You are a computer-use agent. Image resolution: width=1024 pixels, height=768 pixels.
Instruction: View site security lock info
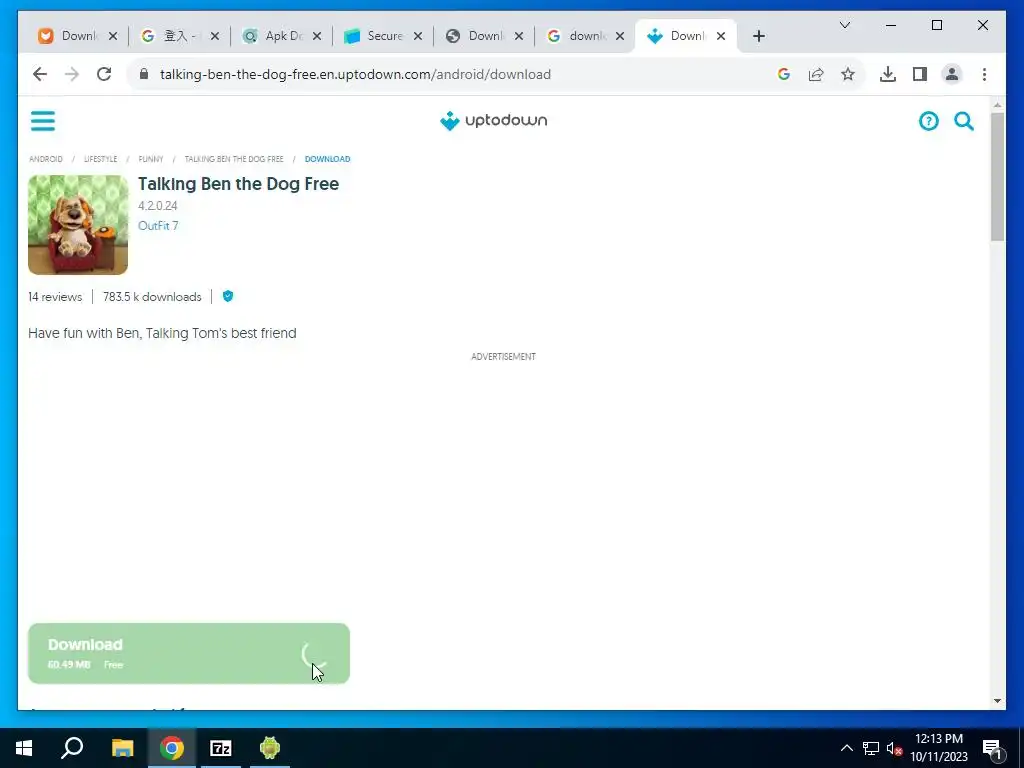(x=144, y=74)
